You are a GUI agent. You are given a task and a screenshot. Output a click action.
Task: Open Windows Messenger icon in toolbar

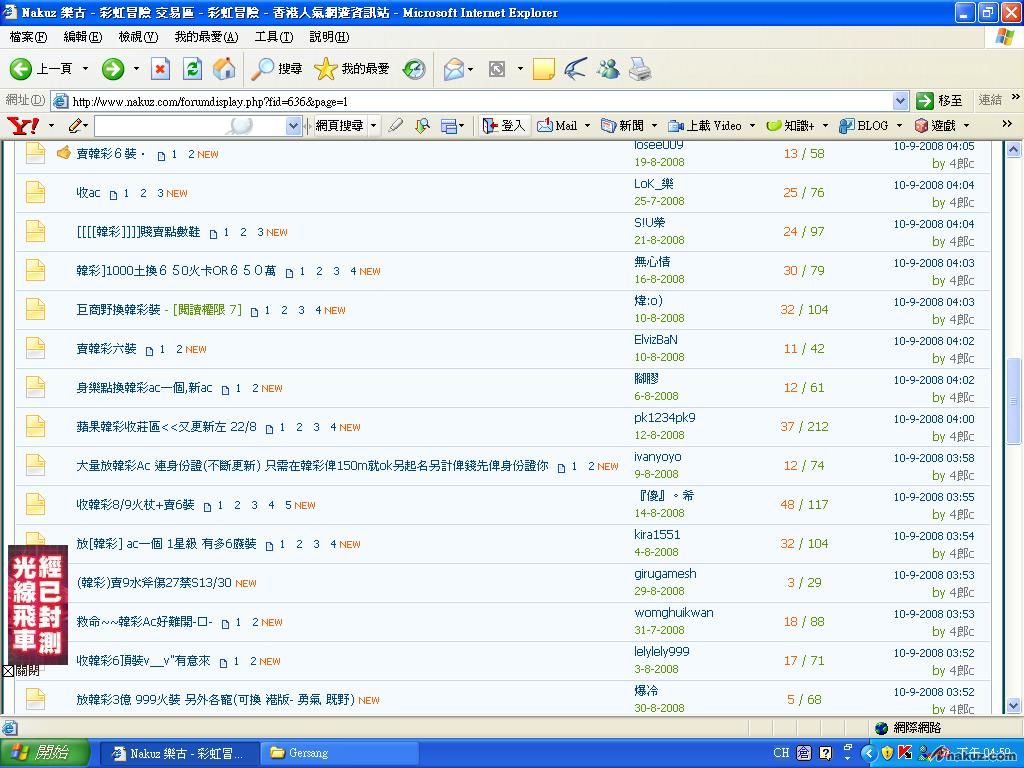pyautogui.click(x=608, y=69)
